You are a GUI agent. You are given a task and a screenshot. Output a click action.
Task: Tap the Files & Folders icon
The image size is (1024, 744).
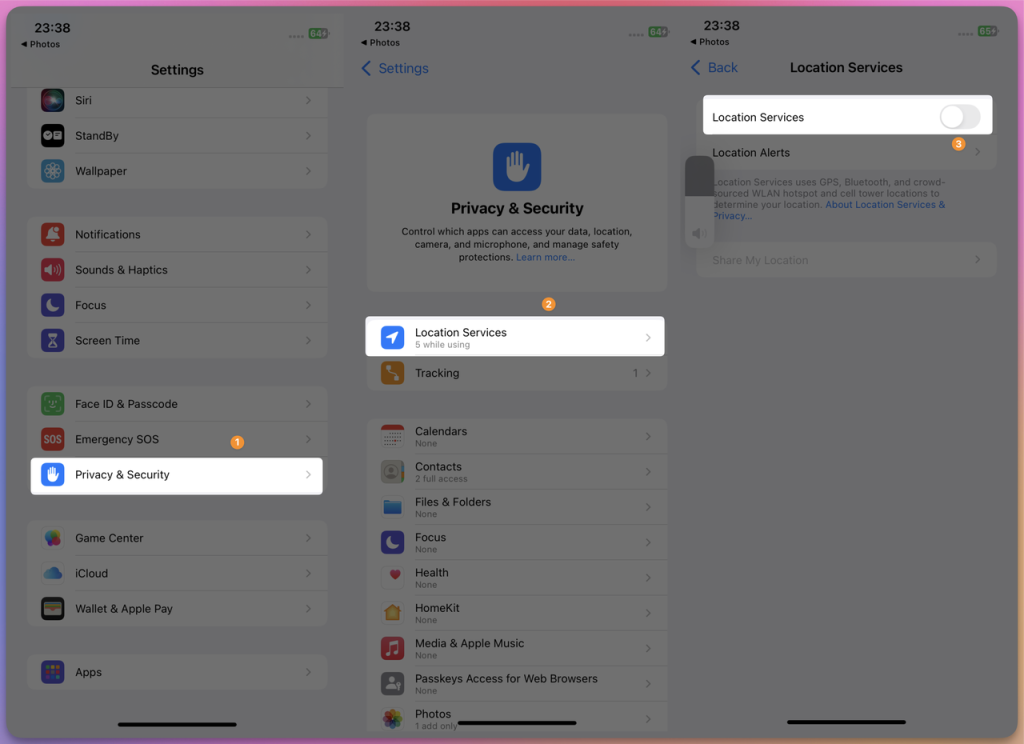[392, 507]
